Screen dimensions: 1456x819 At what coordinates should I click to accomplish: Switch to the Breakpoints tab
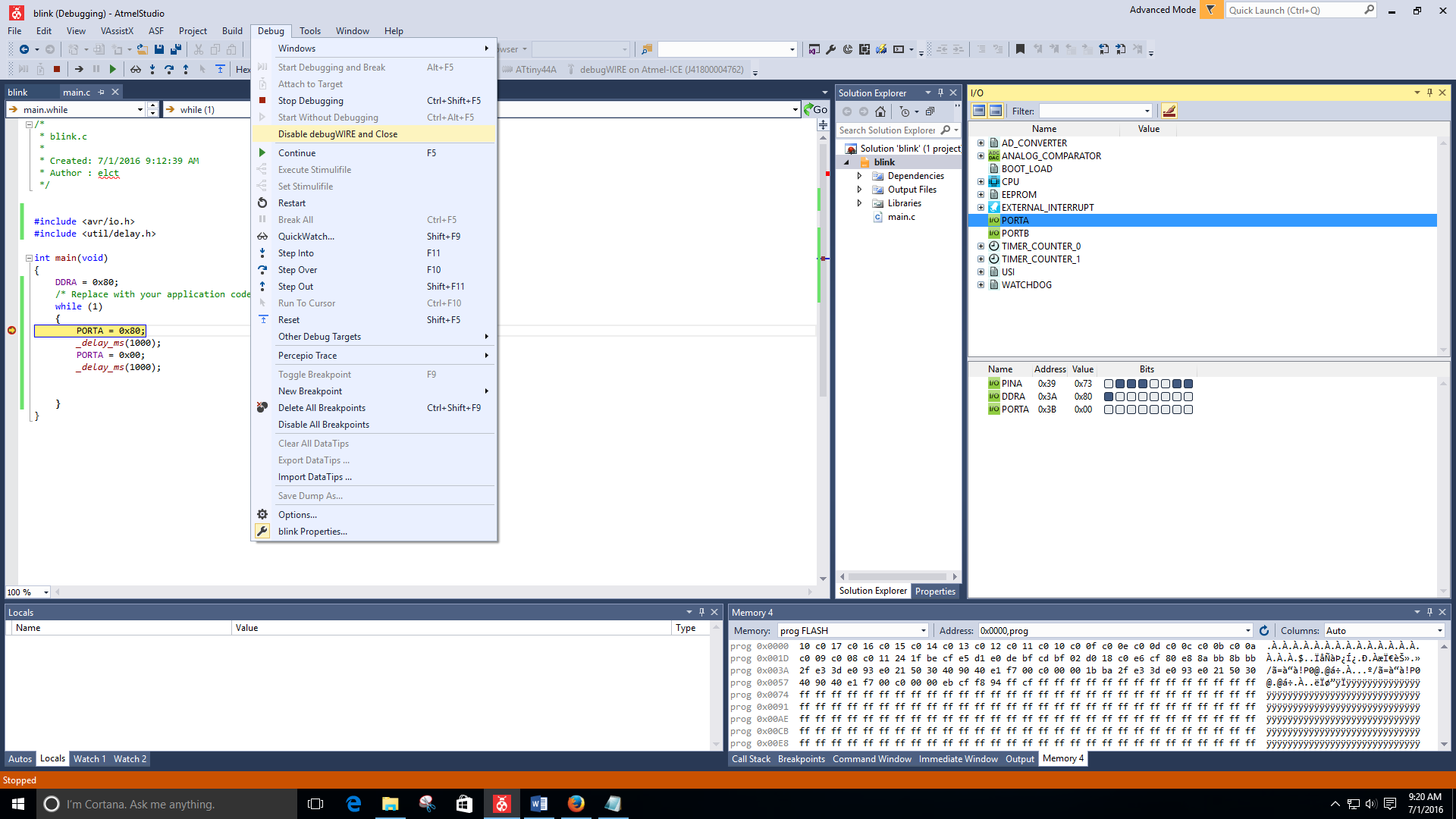801,759
